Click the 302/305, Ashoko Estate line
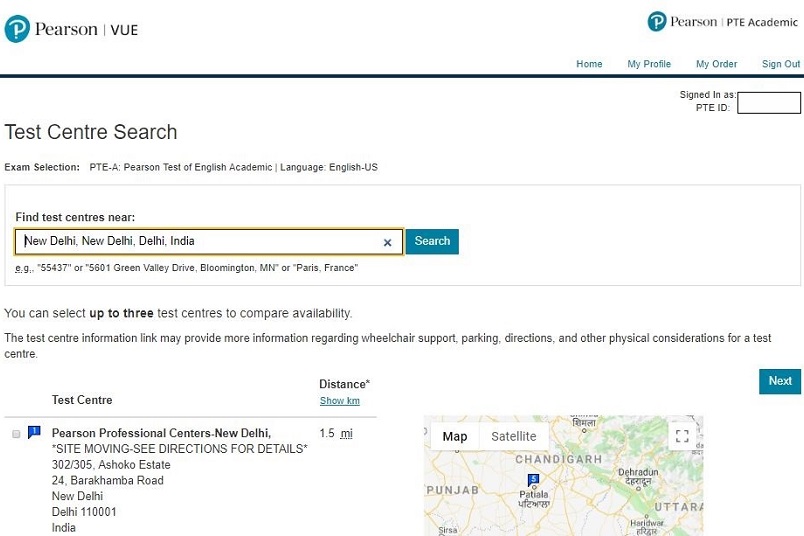804x536 pixels. (x=111, y=465)
